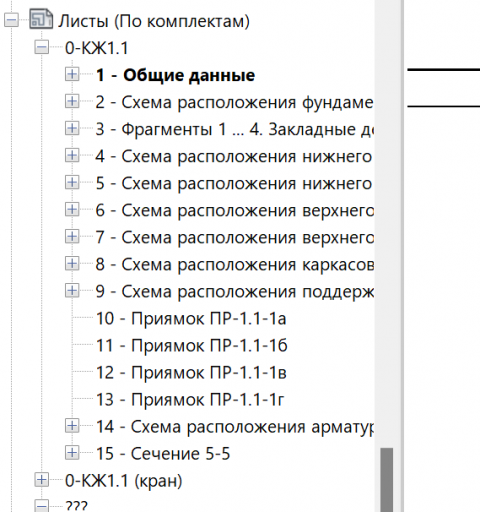The width and height of the screenshot is (480, 512).
Task: Expand sheet 1 - Общие данные
Action: pyautogui.click(x=72, y=74)
